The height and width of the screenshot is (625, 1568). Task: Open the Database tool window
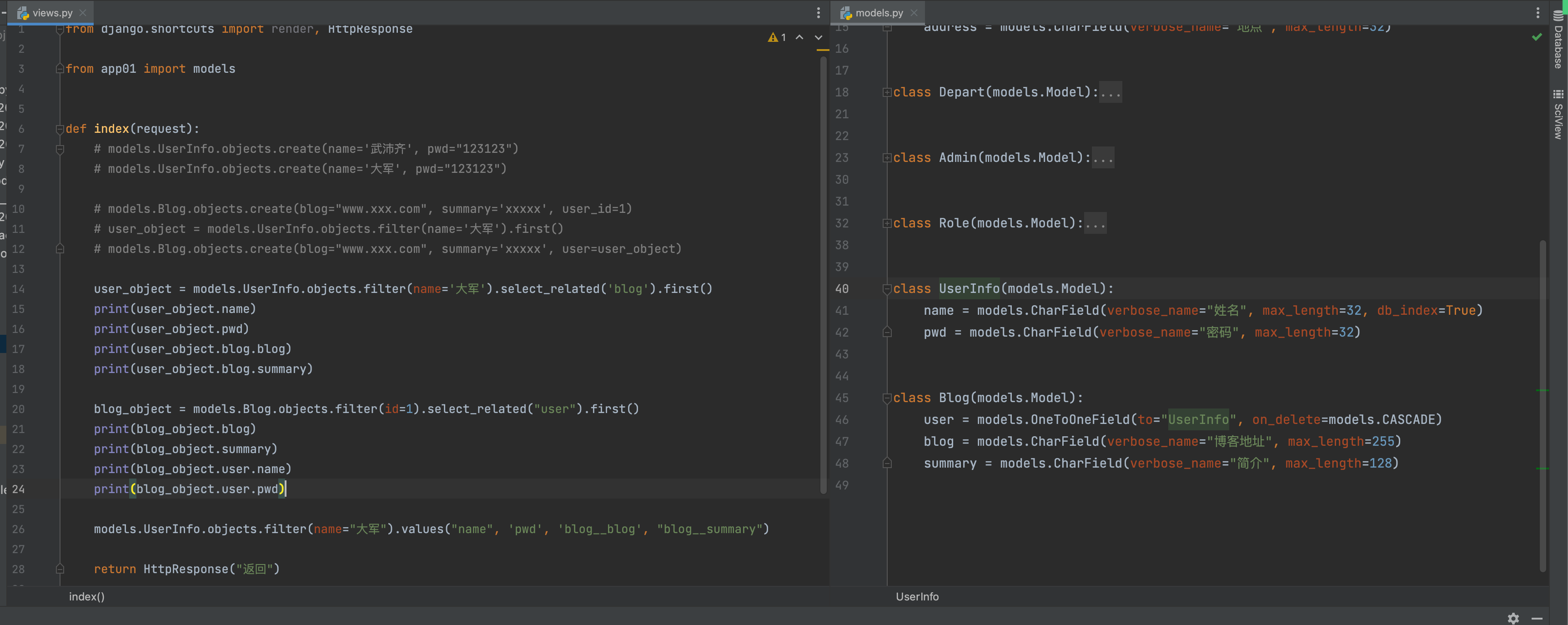tap(1558, 40)
